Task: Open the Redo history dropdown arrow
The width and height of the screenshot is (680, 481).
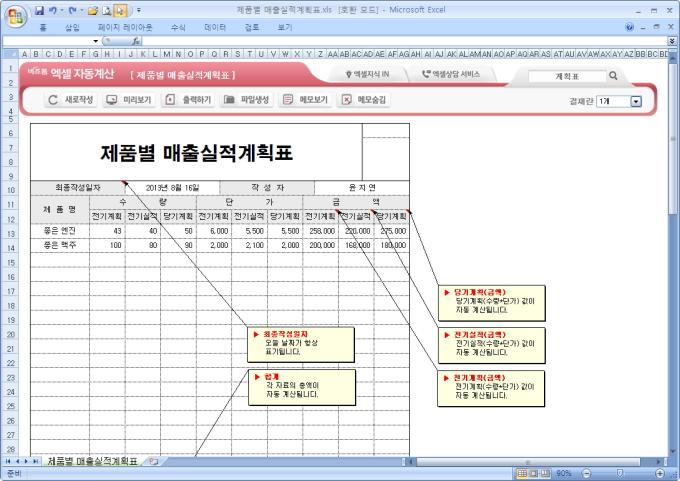Action: (82, 10)
